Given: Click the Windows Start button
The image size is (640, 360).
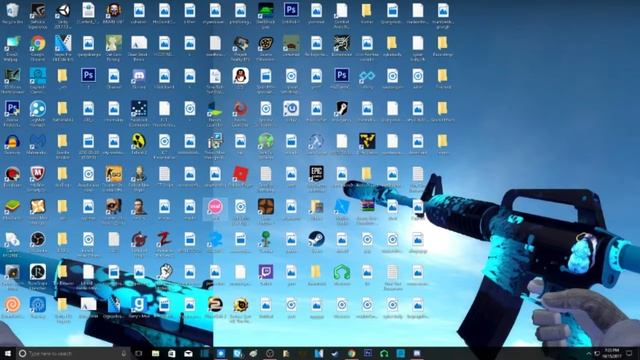Looking at the screenshot, I should click(8, 353).
